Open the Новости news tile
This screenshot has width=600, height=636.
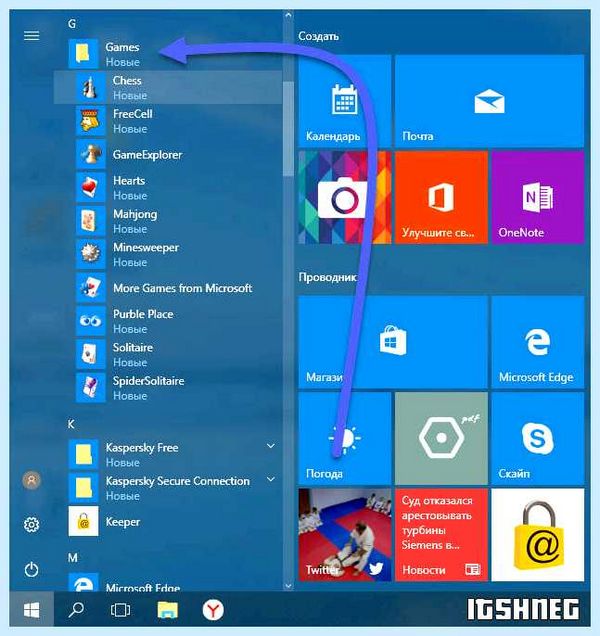pyautogui.click(x=441, y=535)
